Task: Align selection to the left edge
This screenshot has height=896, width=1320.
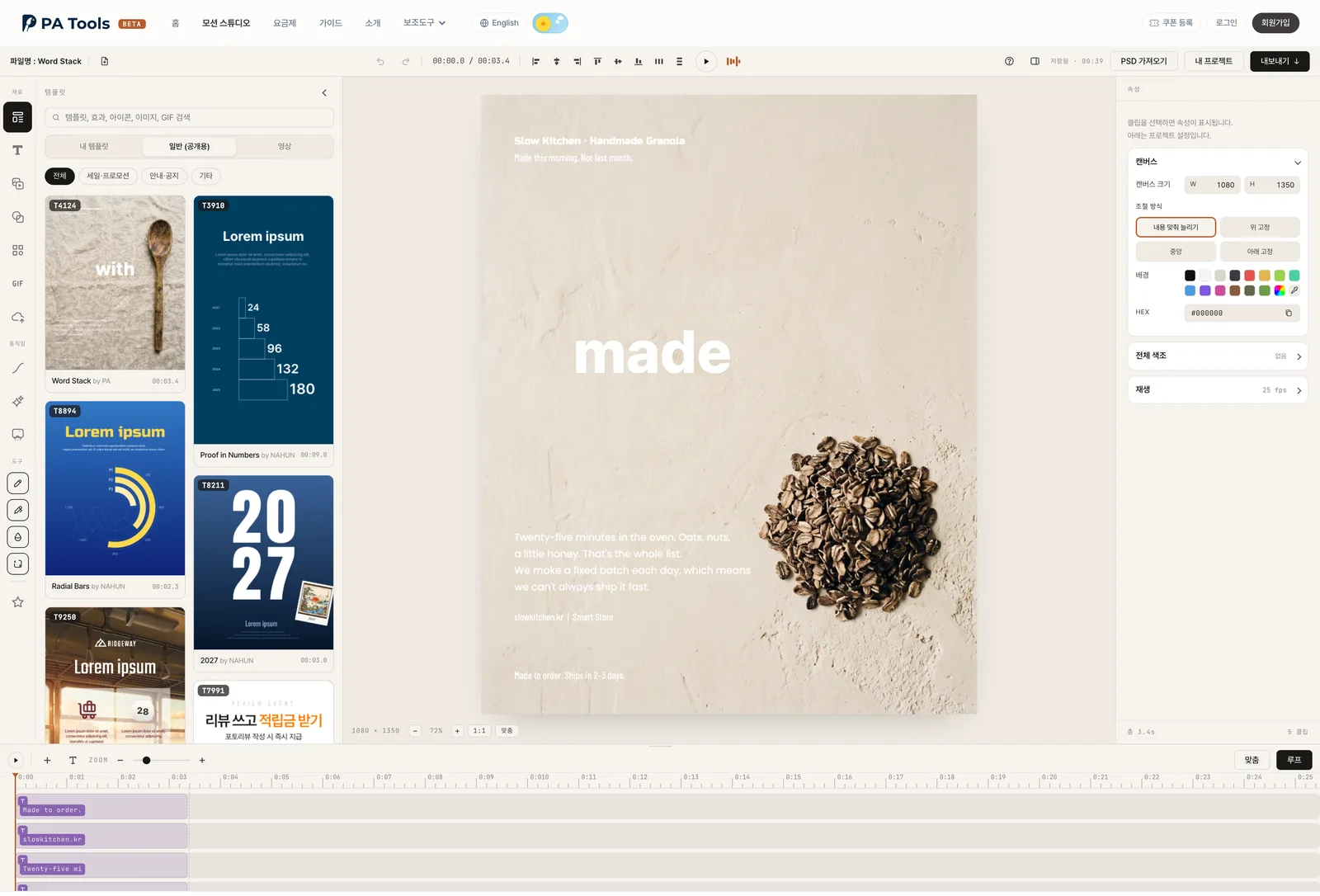Action: (535, 61)
